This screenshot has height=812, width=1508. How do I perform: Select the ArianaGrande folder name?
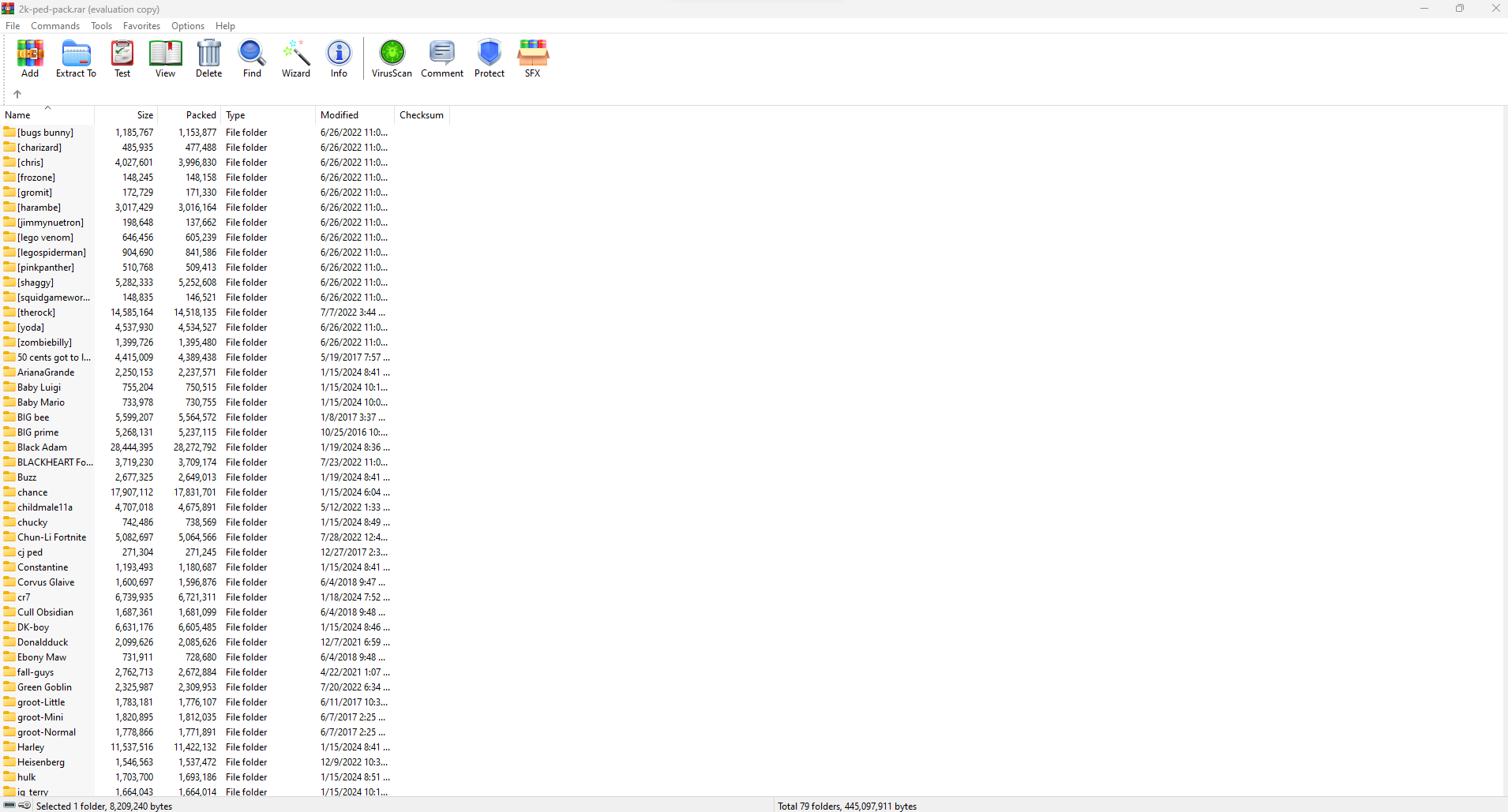coord(46,372)
